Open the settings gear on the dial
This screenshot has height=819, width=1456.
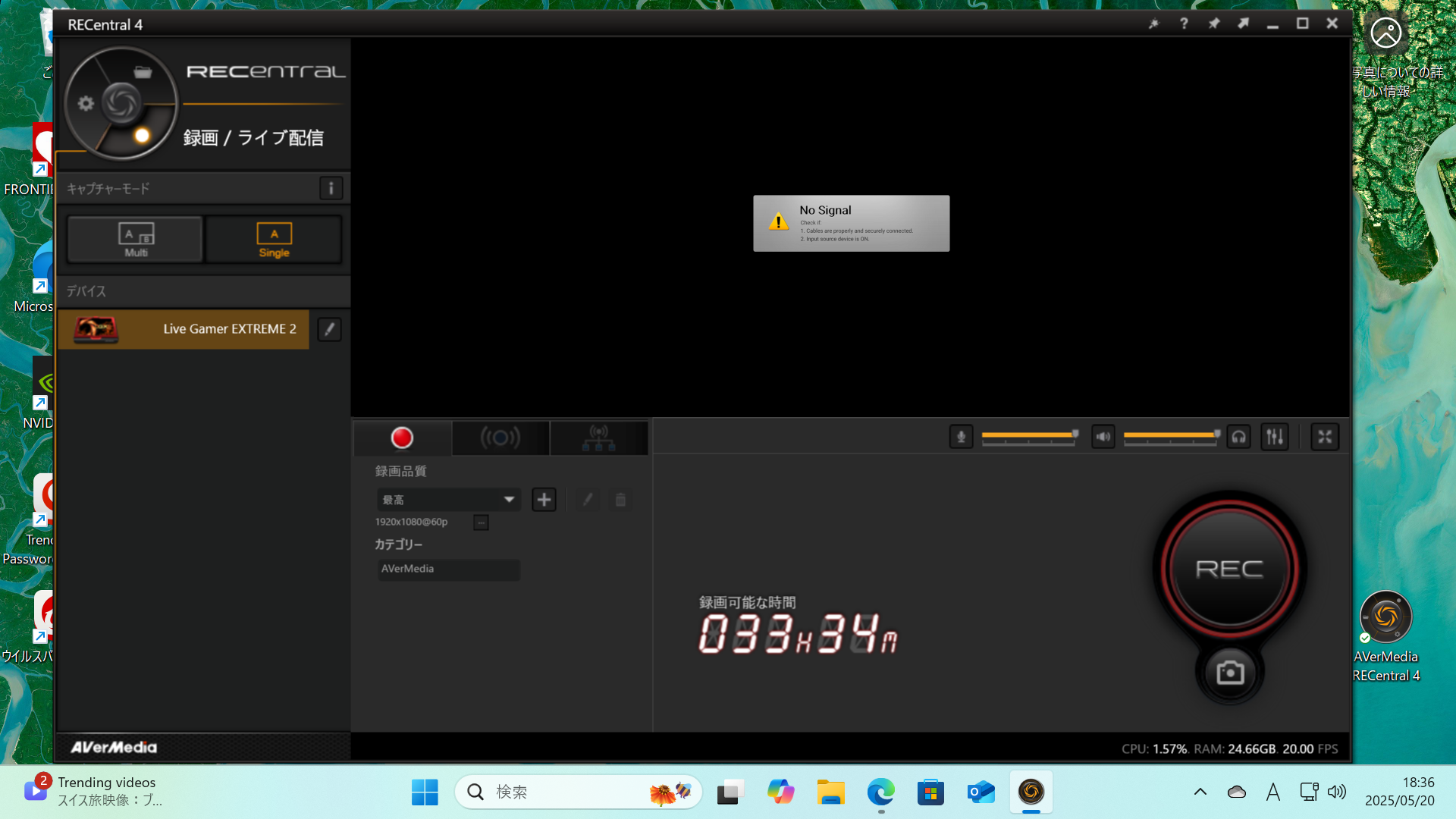coord(86,103)
